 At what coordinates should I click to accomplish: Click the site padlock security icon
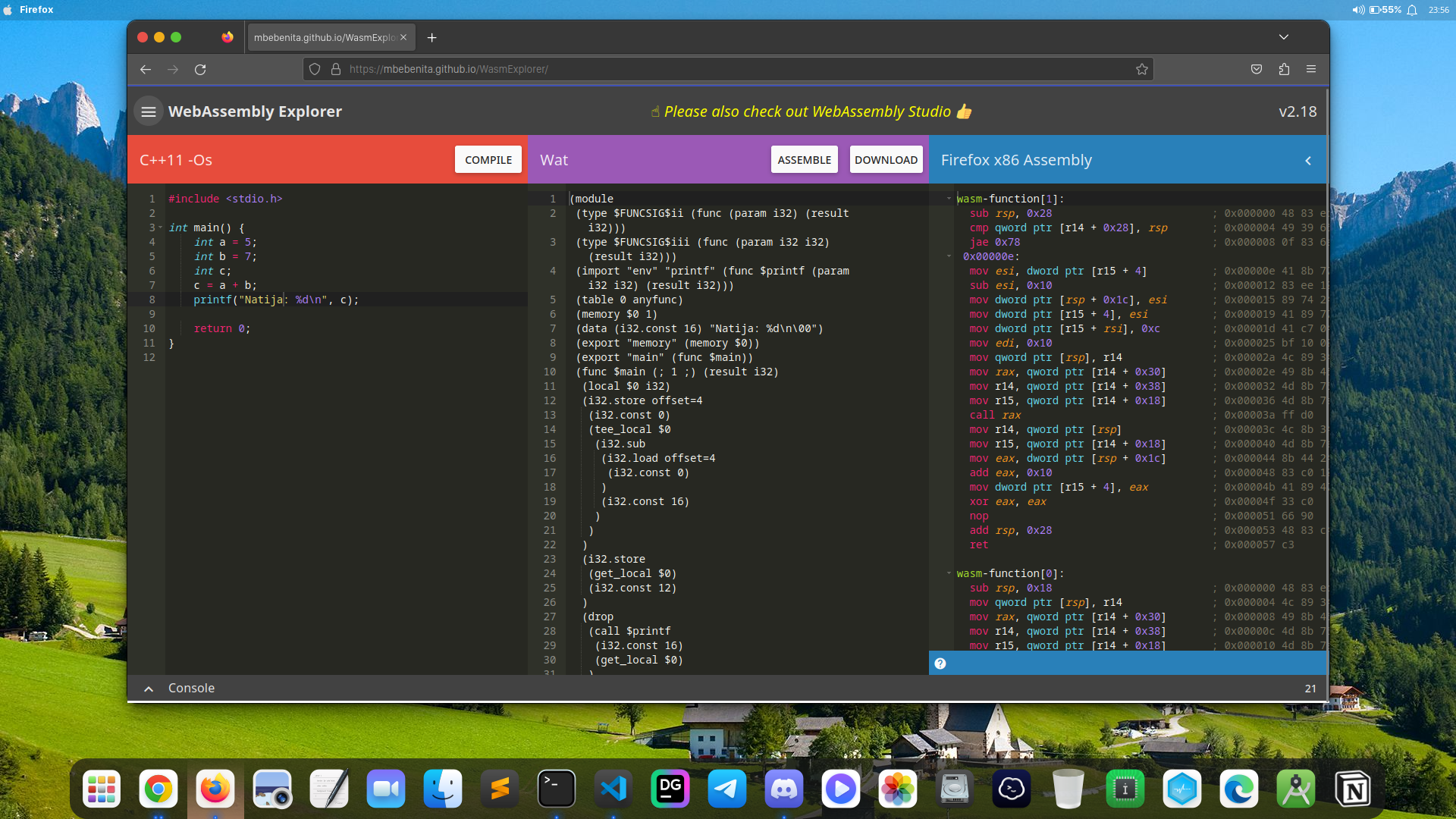point(336,69)
